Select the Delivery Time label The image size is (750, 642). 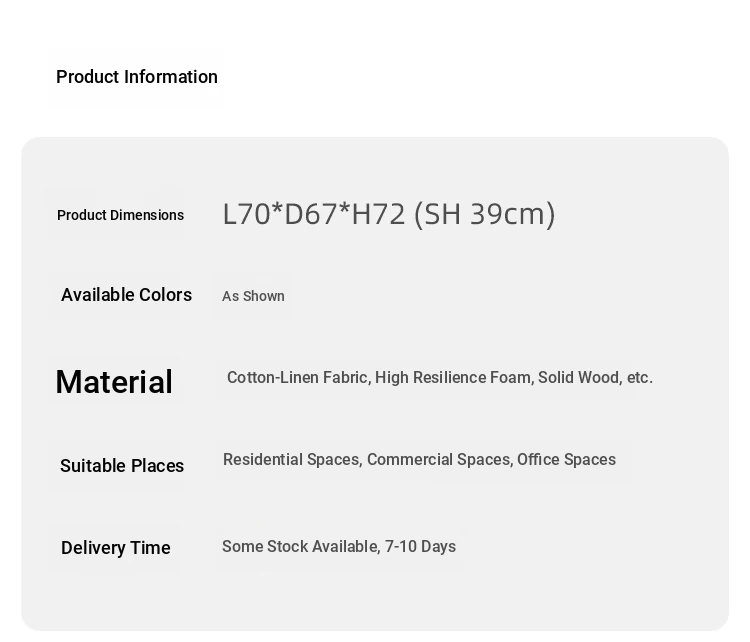coord(116,548)
